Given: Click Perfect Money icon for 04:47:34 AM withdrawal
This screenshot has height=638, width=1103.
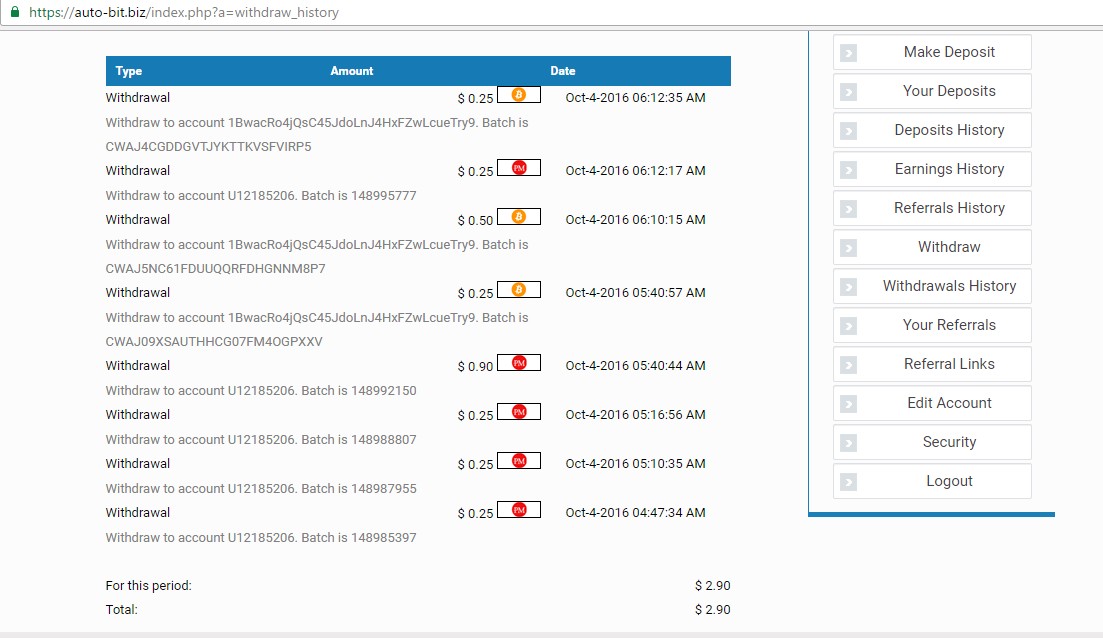Looking at the screenshot, I should (x=519, y=510).
